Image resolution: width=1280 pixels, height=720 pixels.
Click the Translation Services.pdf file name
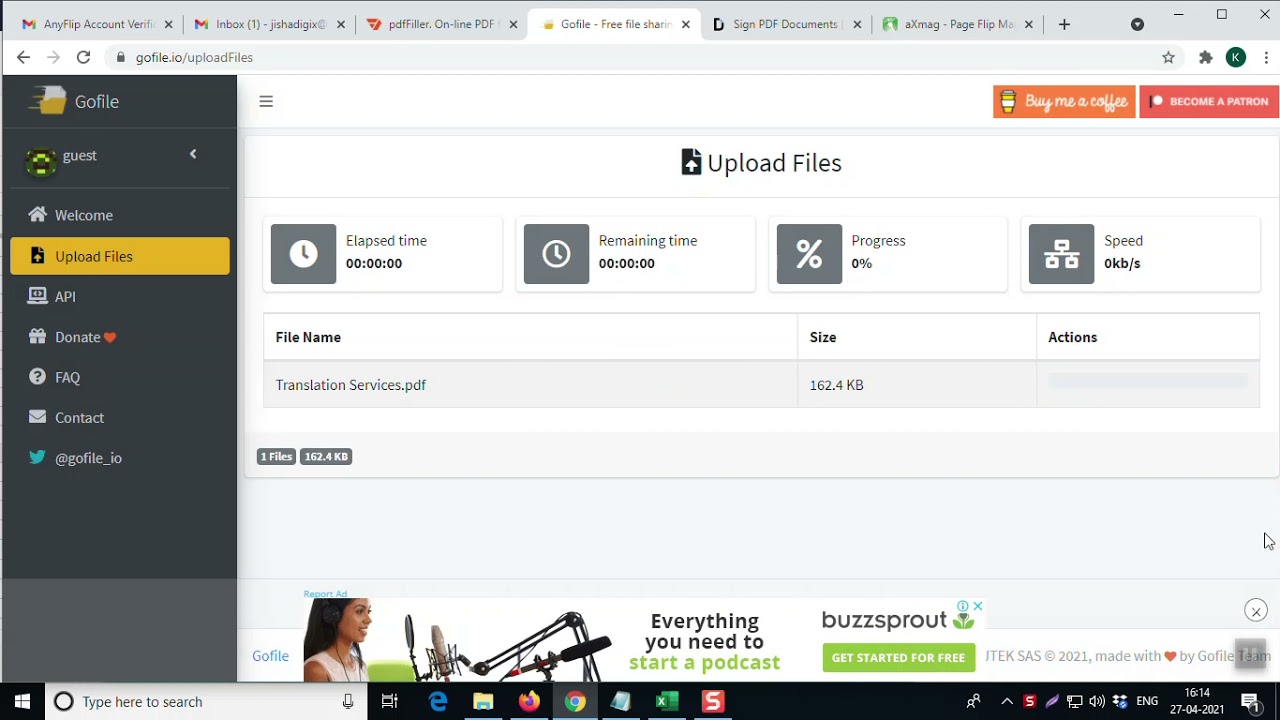(350, 385)
